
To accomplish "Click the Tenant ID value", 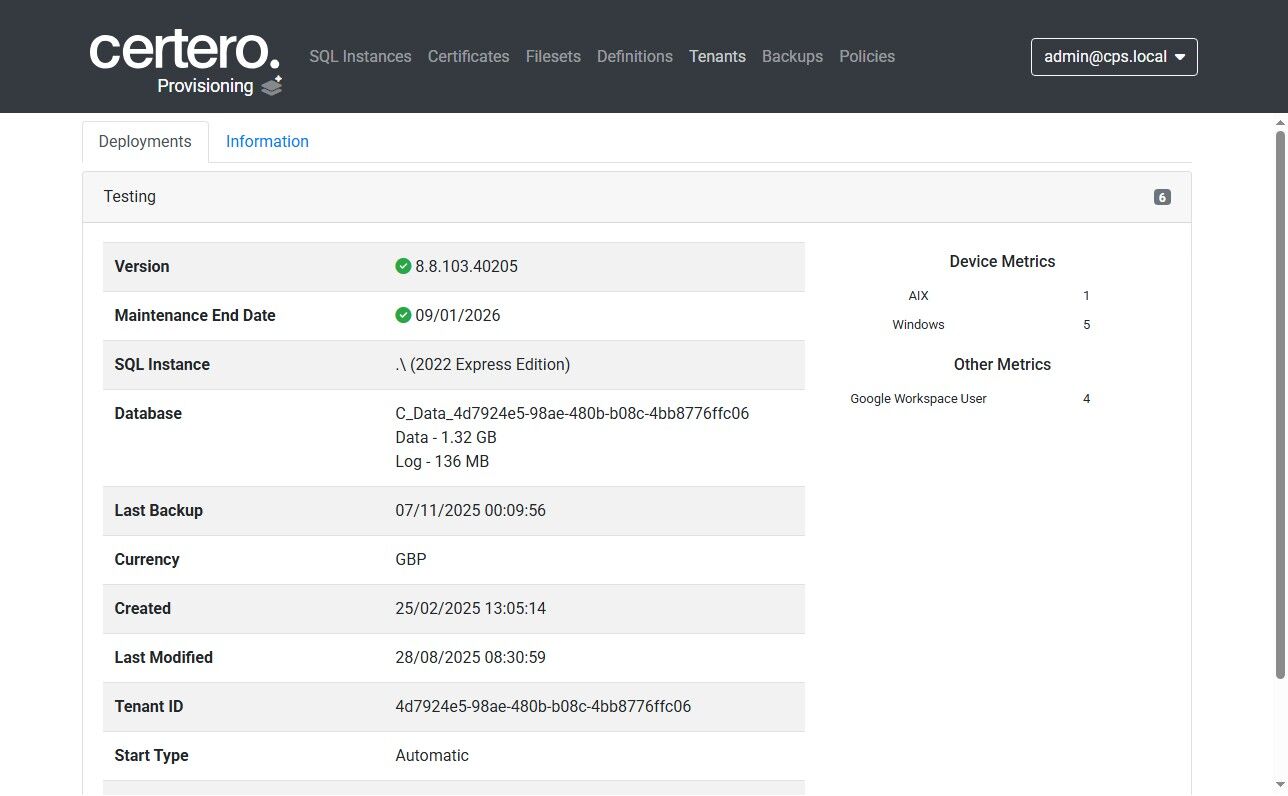I will (x=543, y=706).
